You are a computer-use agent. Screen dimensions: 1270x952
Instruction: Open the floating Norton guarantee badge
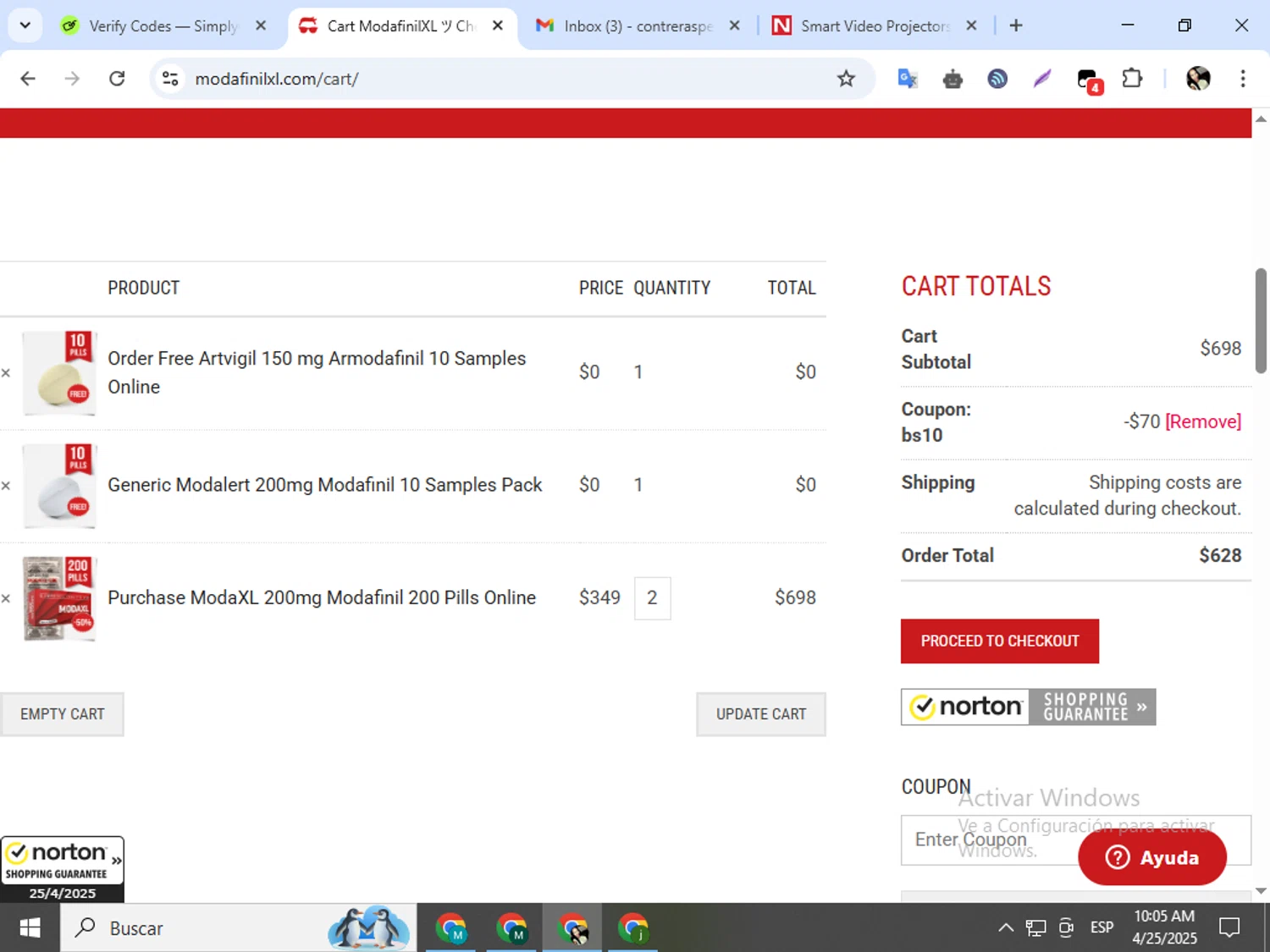click(x=62, y=869)
